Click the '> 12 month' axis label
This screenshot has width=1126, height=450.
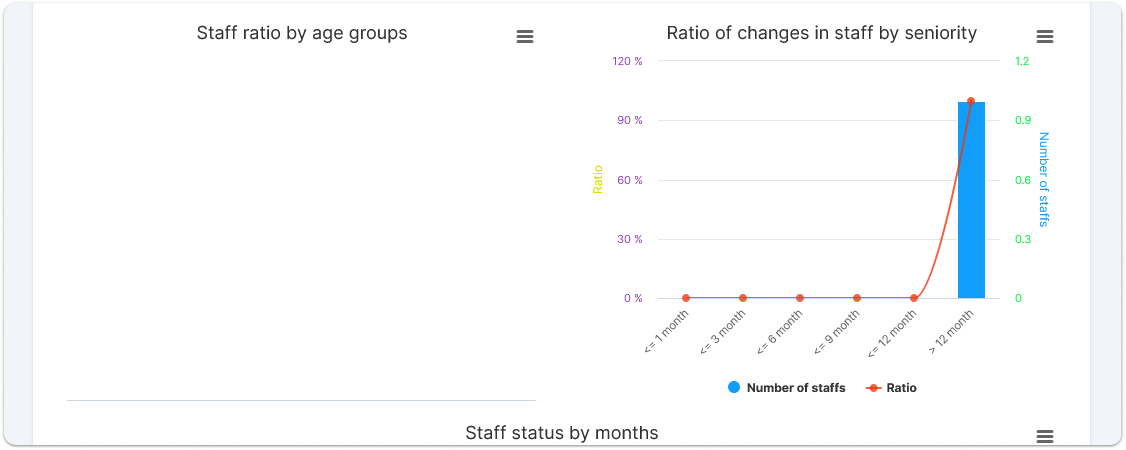pos(952,334)
